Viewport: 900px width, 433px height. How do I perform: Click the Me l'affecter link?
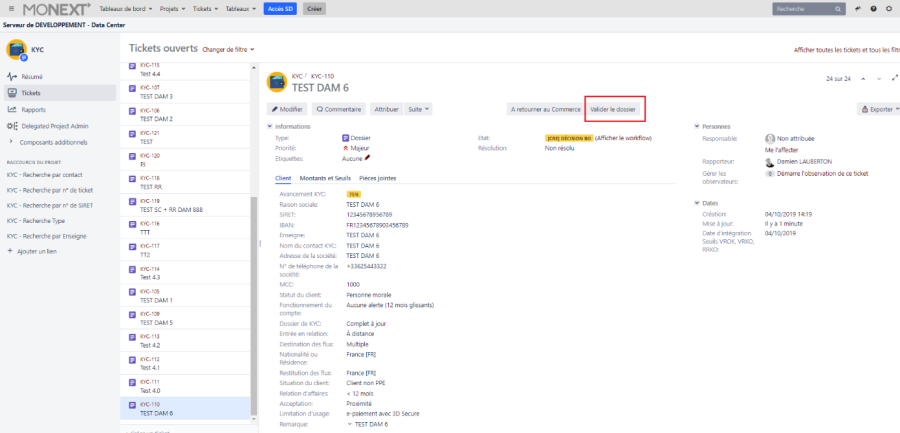[781, 149]
